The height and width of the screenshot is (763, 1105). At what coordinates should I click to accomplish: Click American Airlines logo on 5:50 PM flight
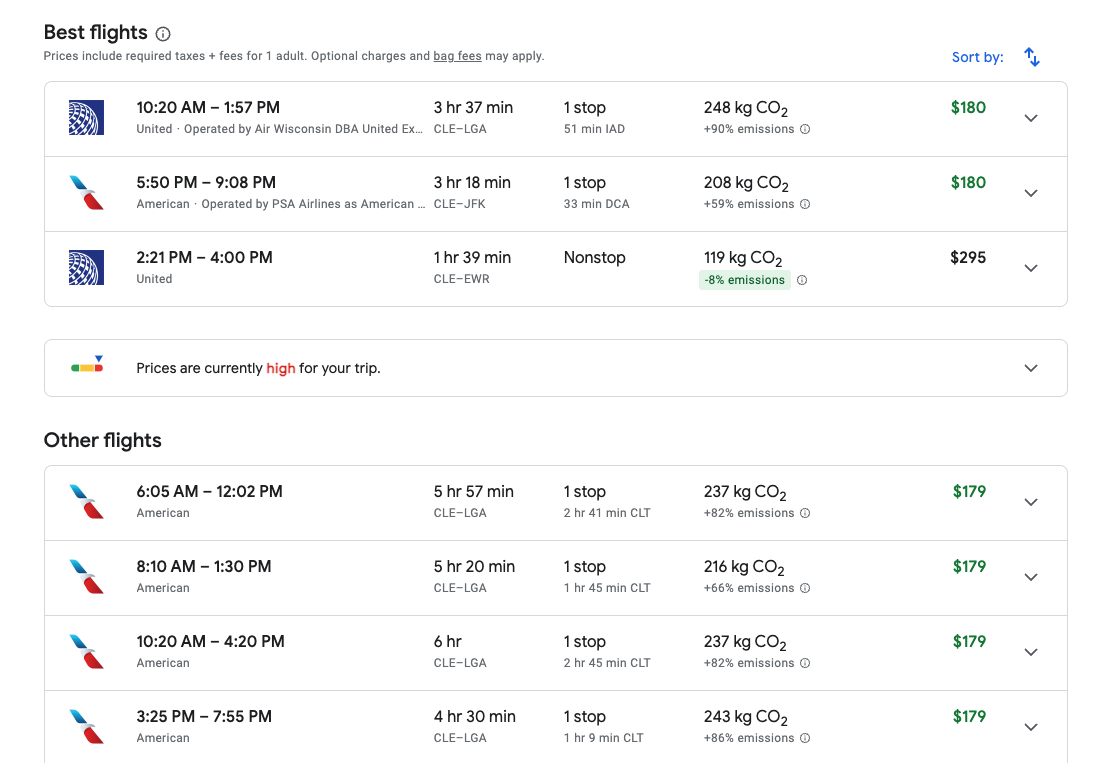[86, 193]
